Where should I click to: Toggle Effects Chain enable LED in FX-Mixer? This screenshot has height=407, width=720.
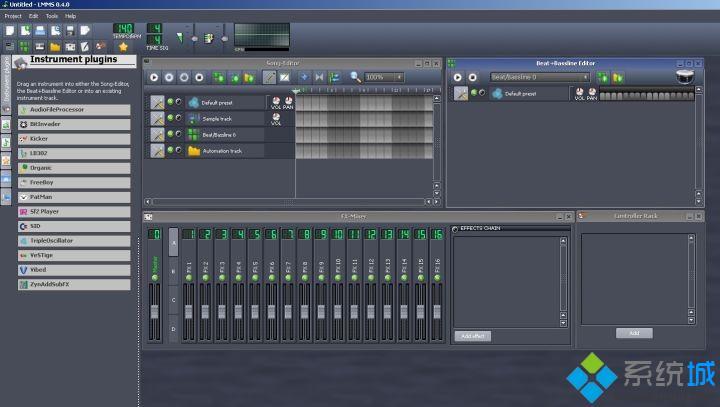(455, 229)
